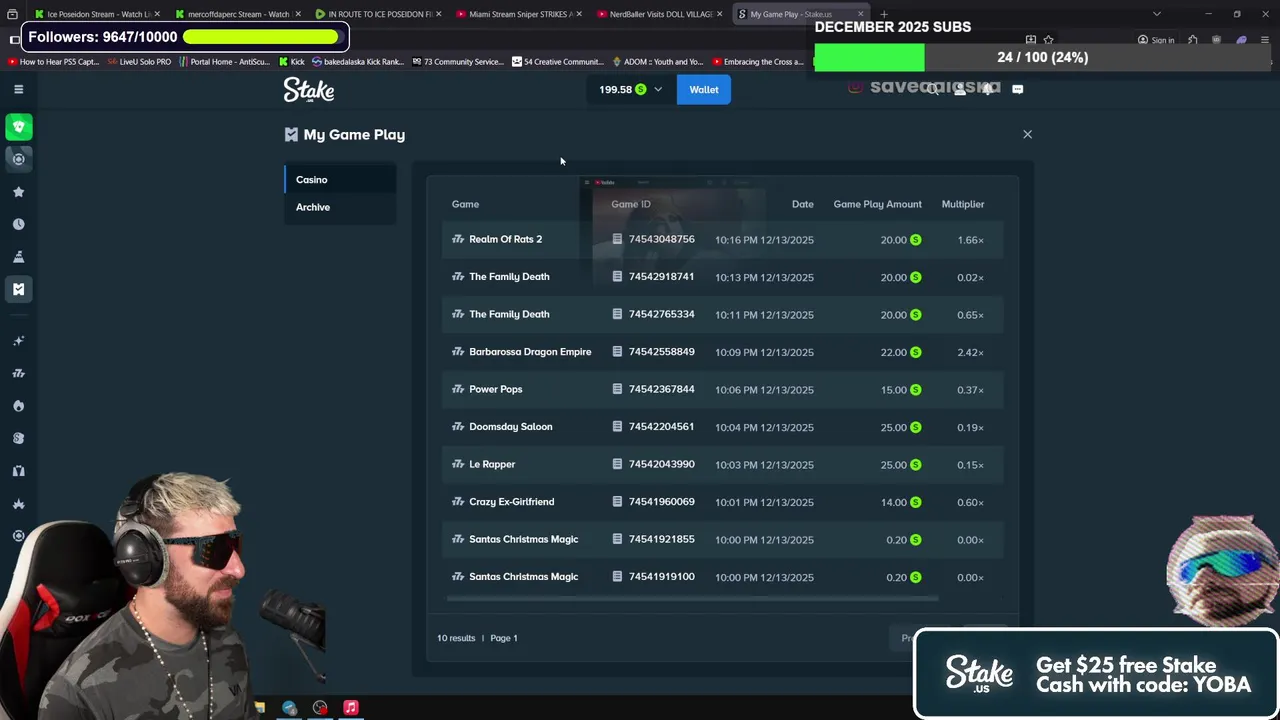The image size is (1280, 720).
Task: Click the December 2025 Subs progress bar
Action: [1042, 57]
